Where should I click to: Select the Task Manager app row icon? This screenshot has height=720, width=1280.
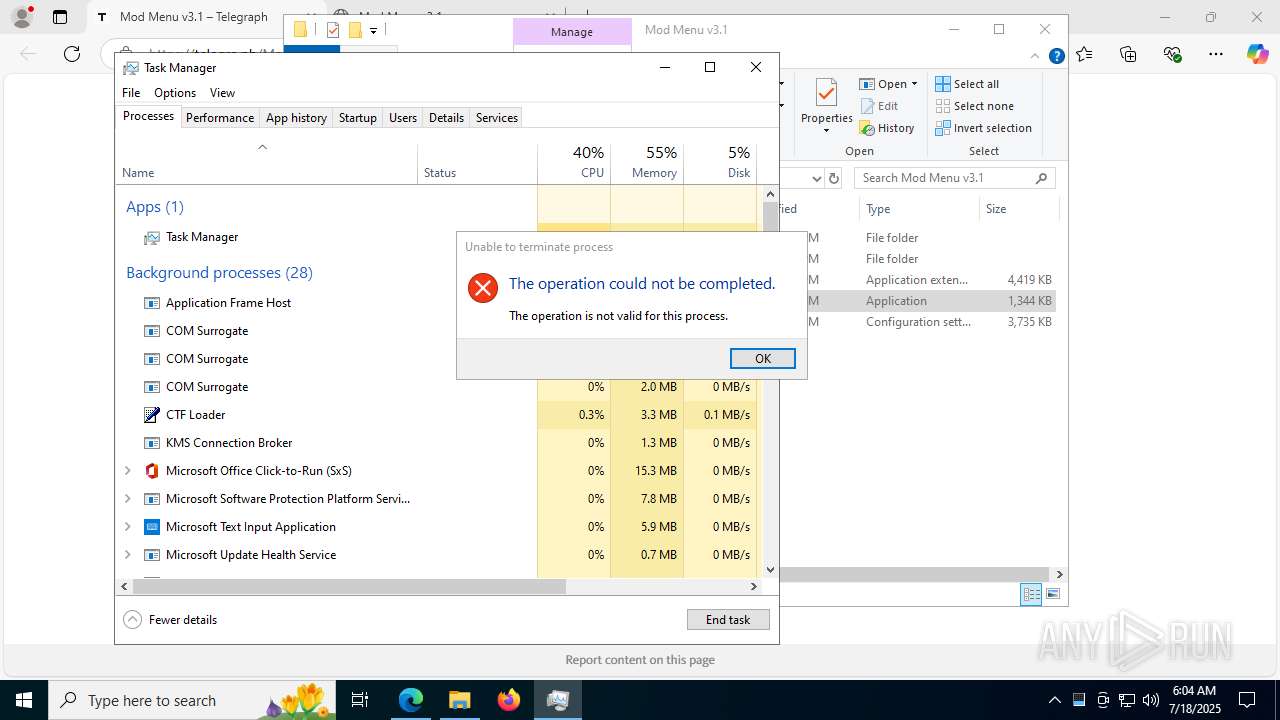click(152, 238)
